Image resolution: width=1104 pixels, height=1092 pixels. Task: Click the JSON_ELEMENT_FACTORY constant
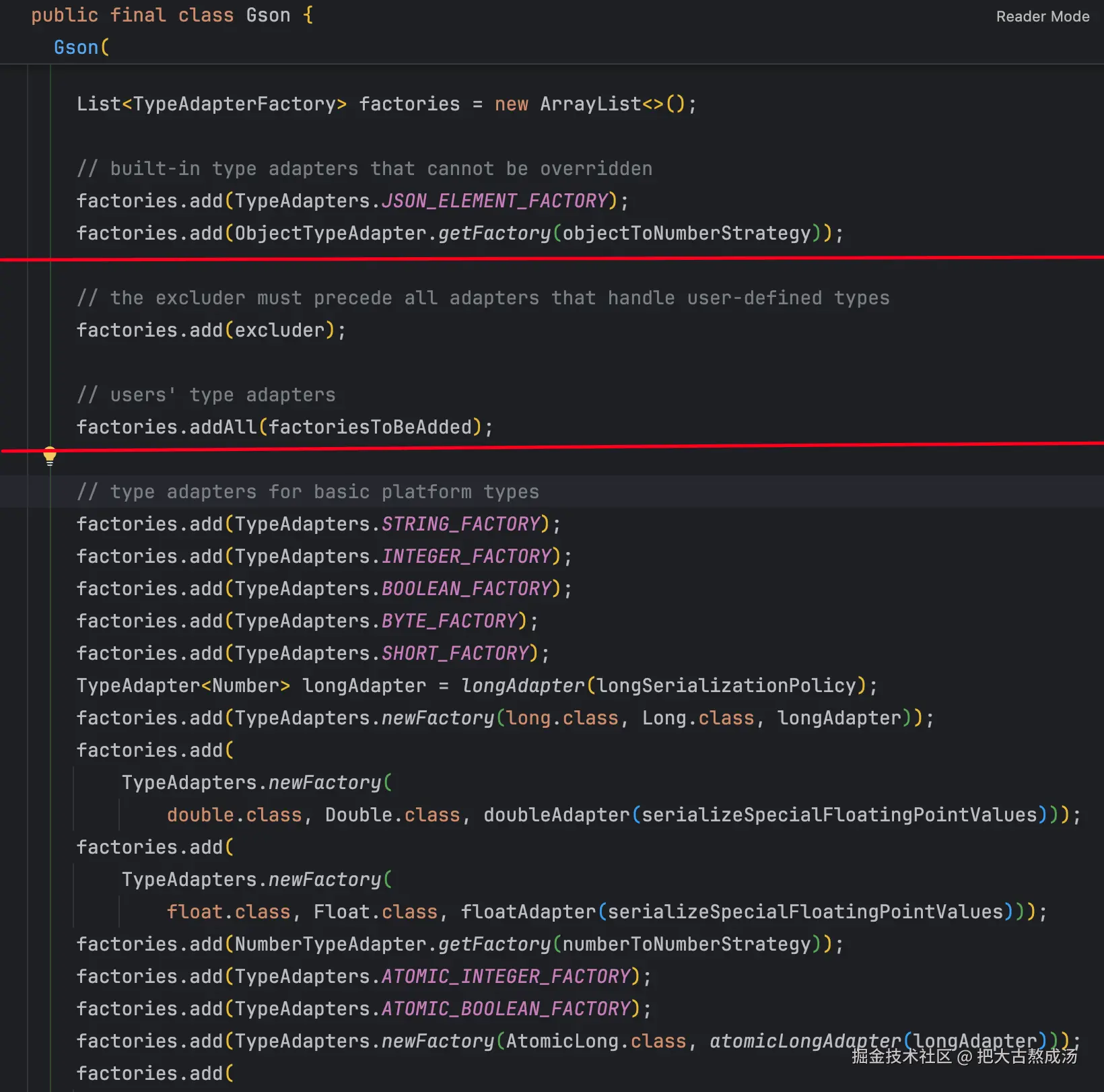point(495,201)
